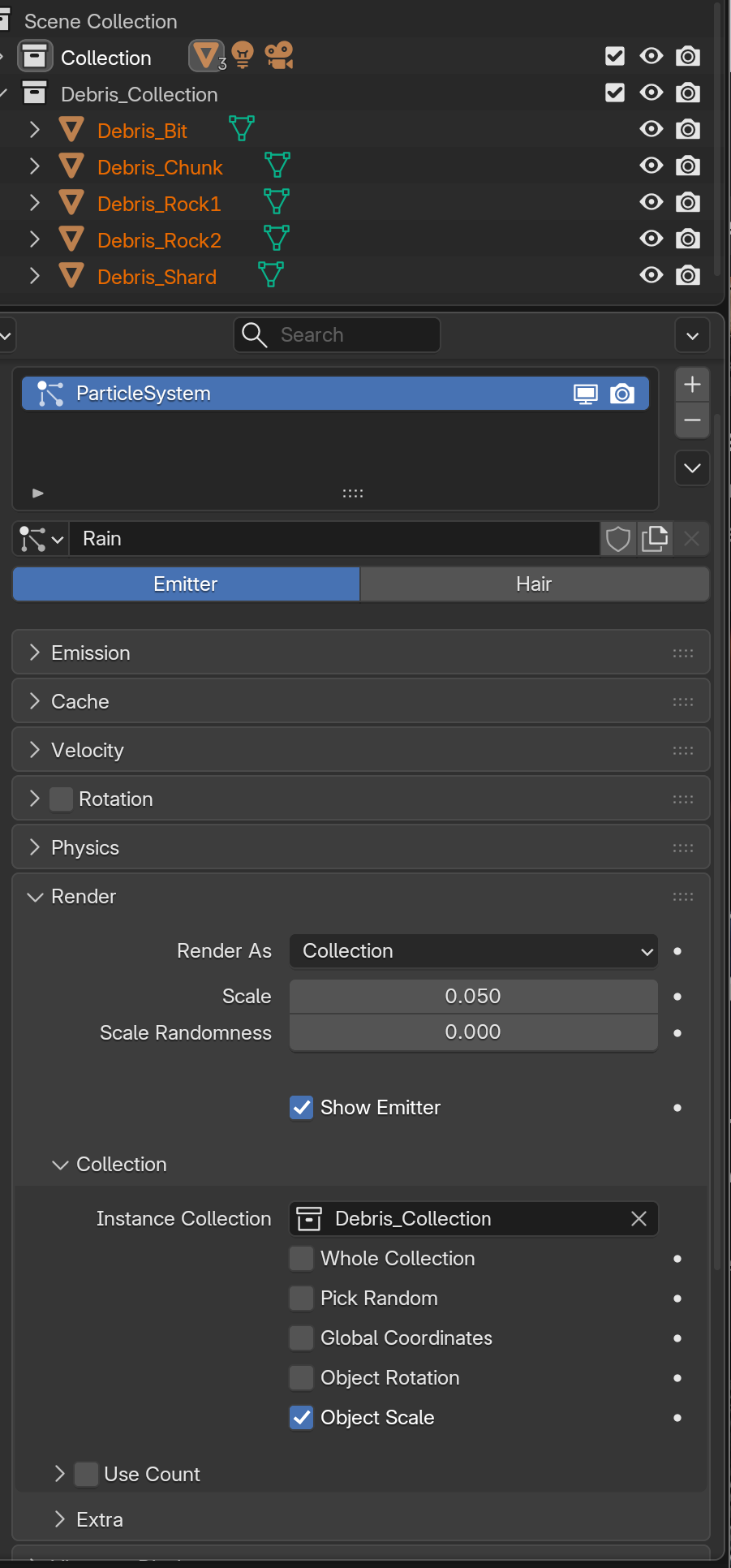Image resolution: width=731 pixels, height=1568 pixels.
Task: Click the Scale value field 0.050
Action: click(x=474, y=997)
